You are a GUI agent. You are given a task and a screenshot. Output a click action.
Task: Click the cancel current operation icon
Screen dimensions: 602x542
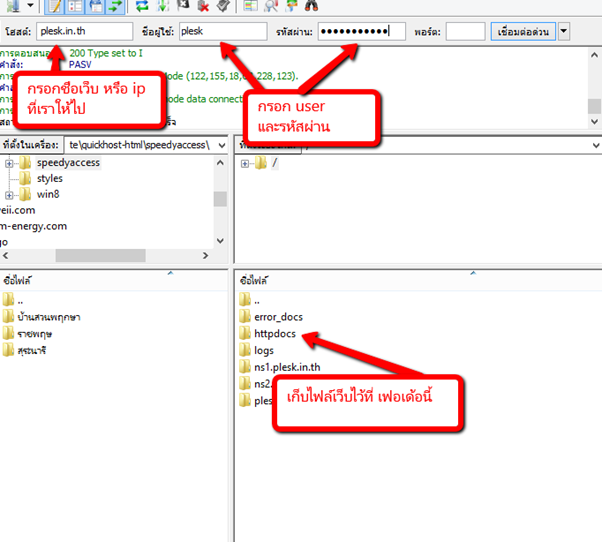pos(182,6)
